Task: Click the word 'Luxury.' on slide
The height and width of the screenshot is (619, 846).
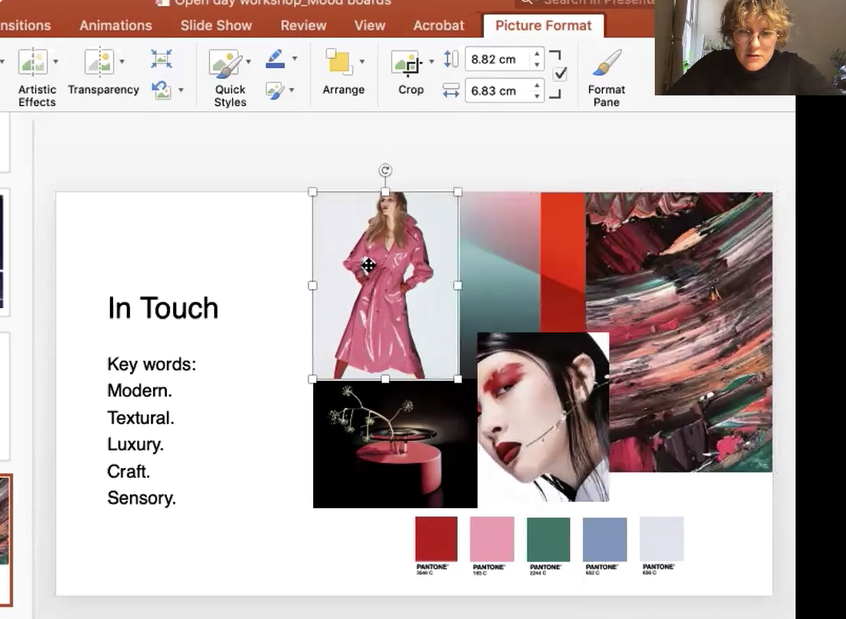Action: [135, 444]
